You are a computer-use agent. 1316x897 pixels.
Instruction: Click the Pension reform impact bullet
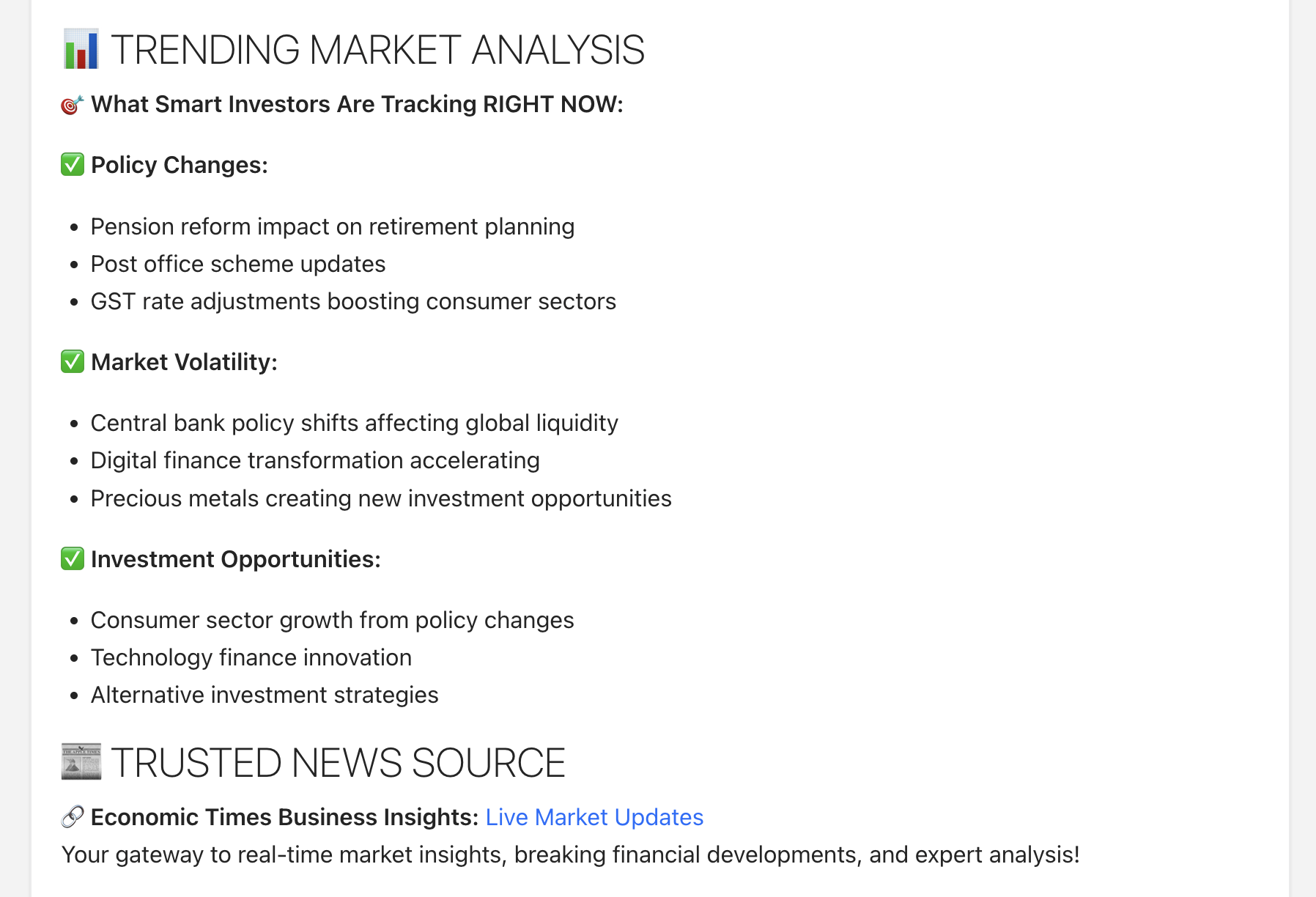click(333, 227)
